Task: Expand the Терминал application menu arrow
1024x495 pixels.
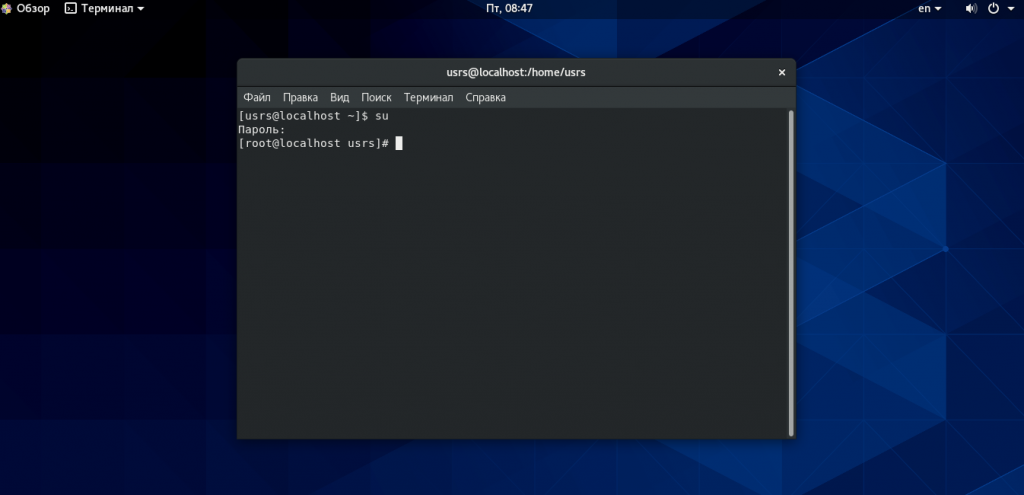Action: click(x=141, y=9)
